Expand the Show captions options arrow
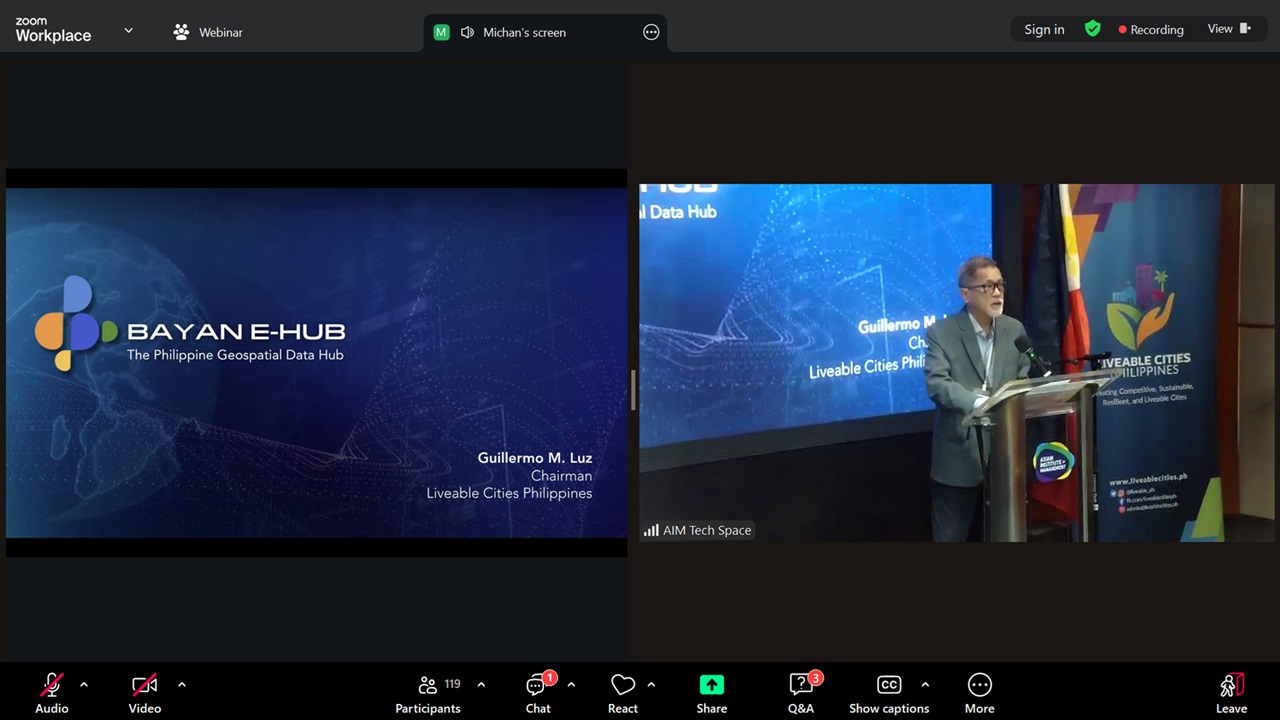 [925, 685]
